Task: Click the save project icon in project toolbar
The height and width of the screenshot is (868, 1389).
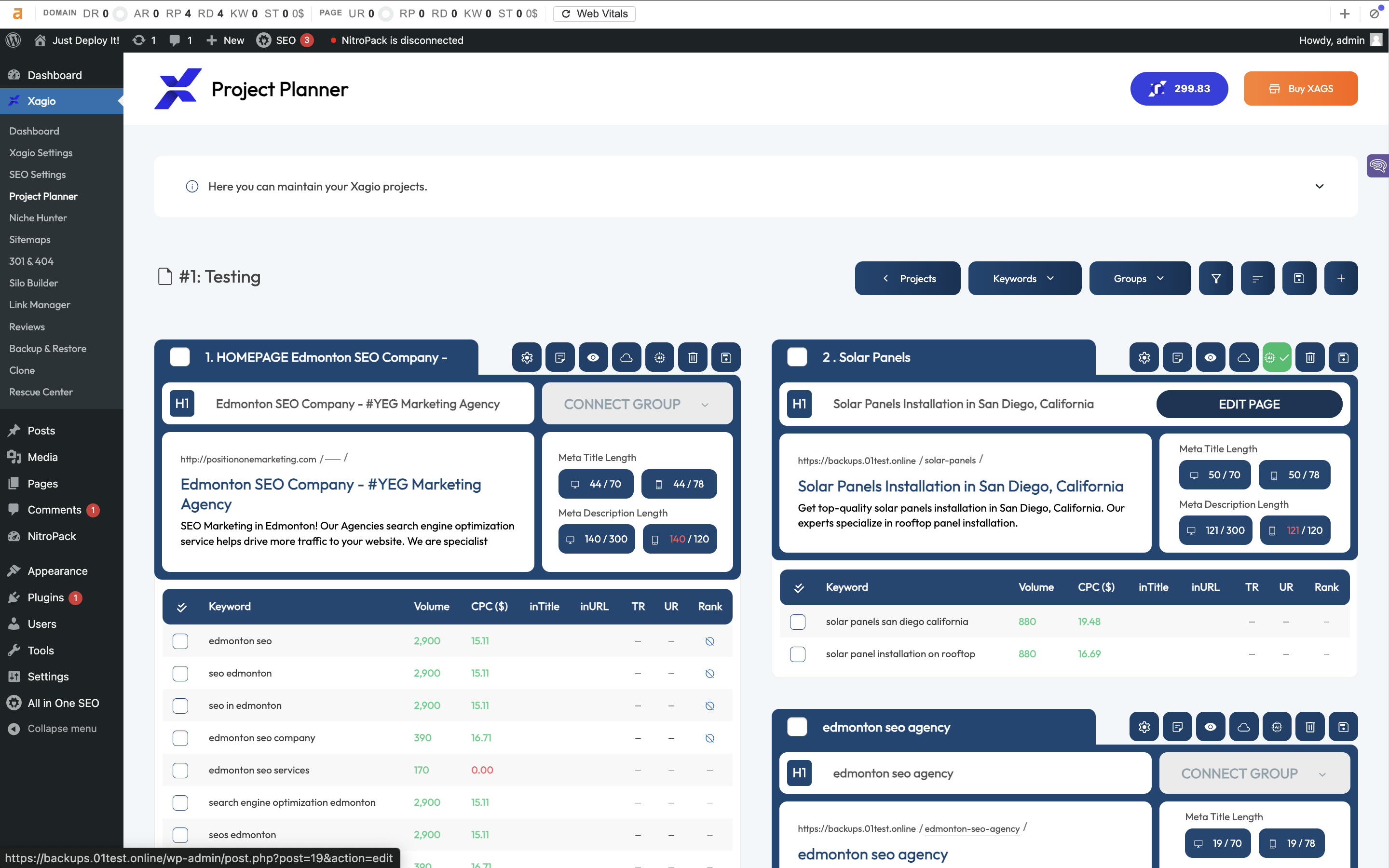Action: click(1299, 278)
